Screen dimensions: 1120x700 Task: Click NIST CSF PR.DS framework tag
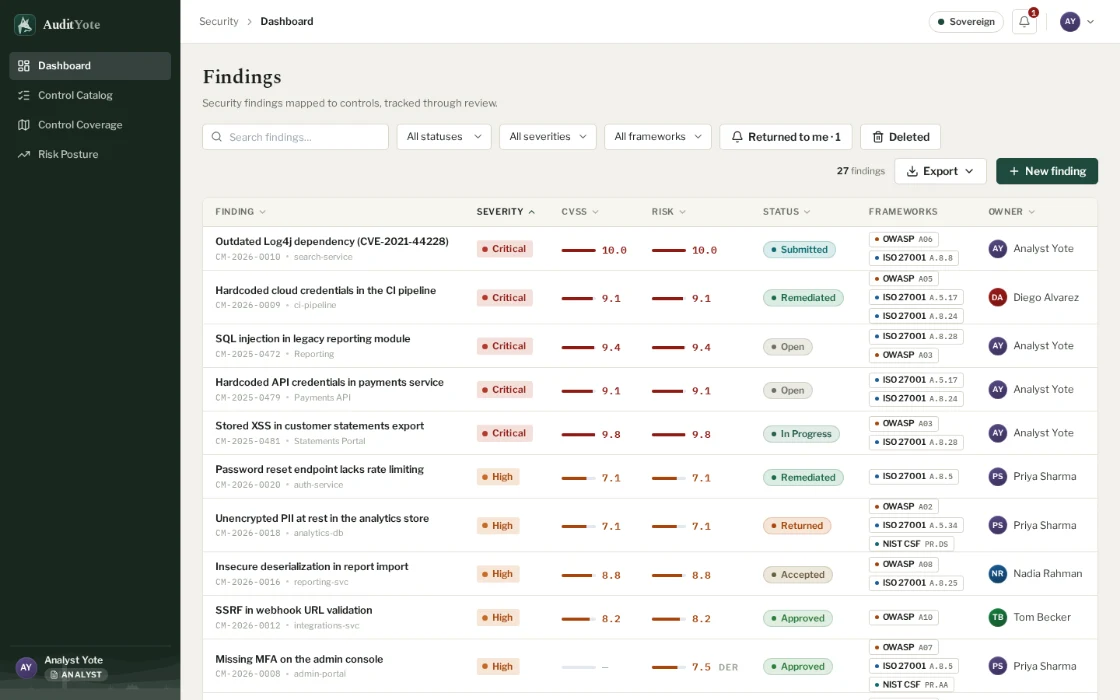click(x=911, y=544)
